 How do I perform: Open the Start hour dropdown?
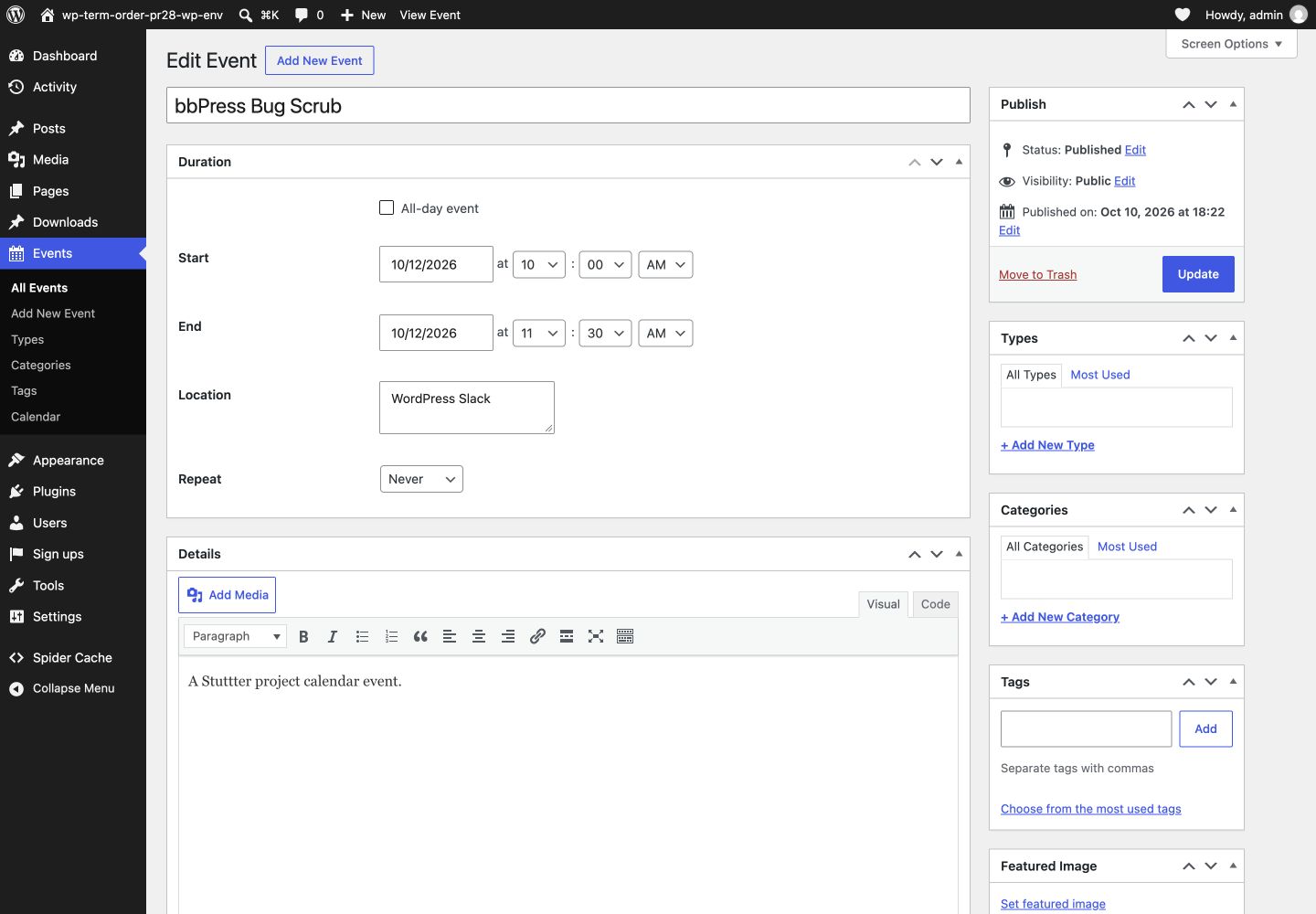point(539,265)
